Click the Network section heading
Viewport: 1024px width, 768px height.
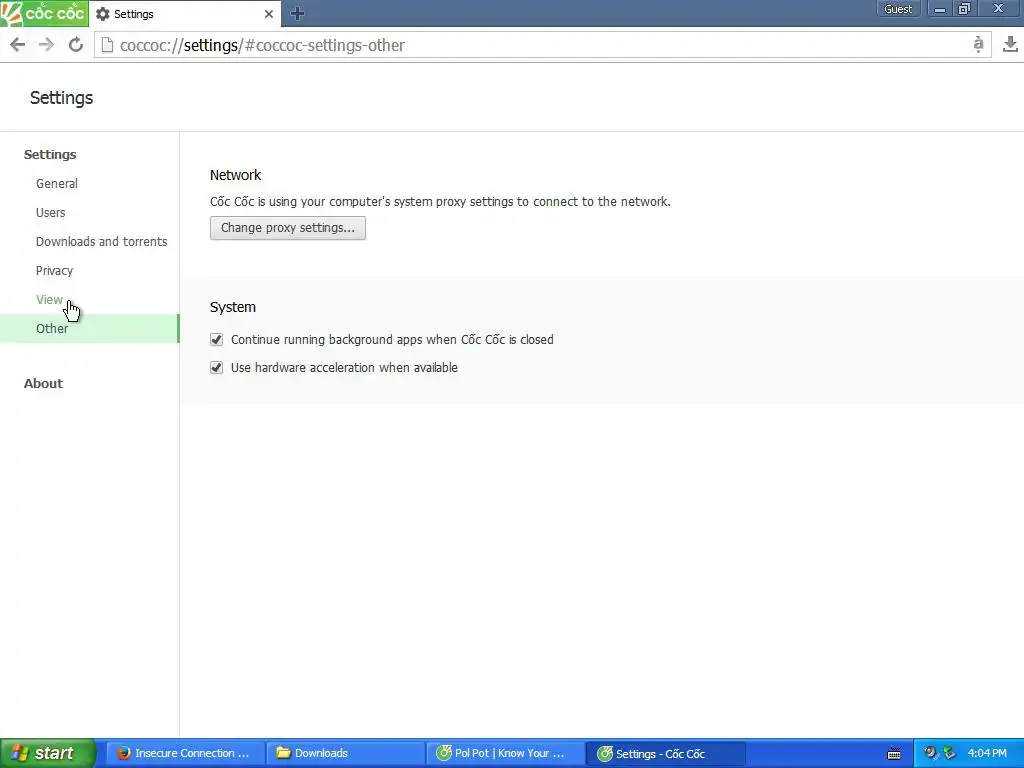[235, 175]
